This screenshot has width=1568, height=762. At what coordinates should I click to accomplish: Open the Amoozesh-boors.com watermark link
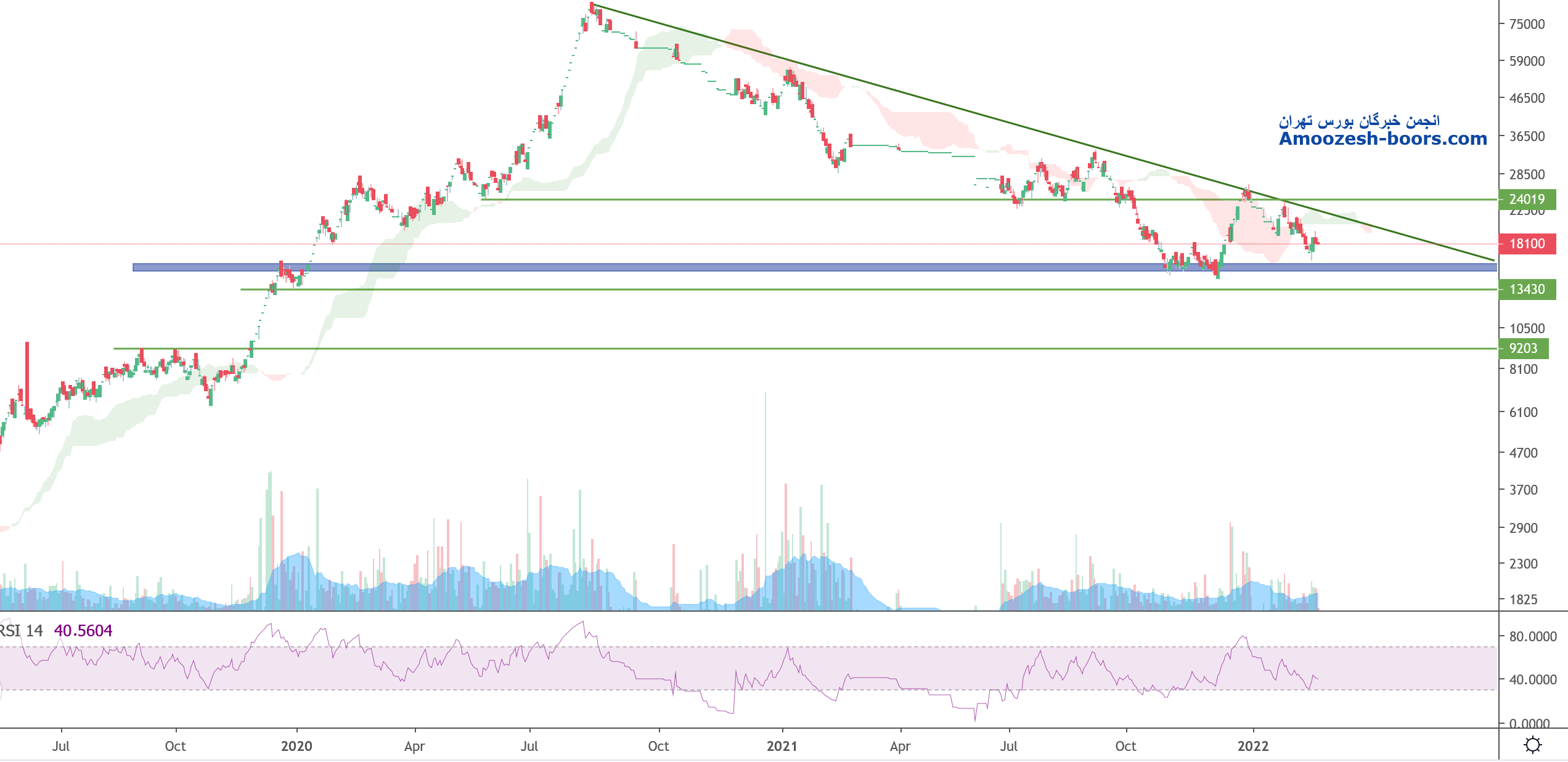point(1382,139)
